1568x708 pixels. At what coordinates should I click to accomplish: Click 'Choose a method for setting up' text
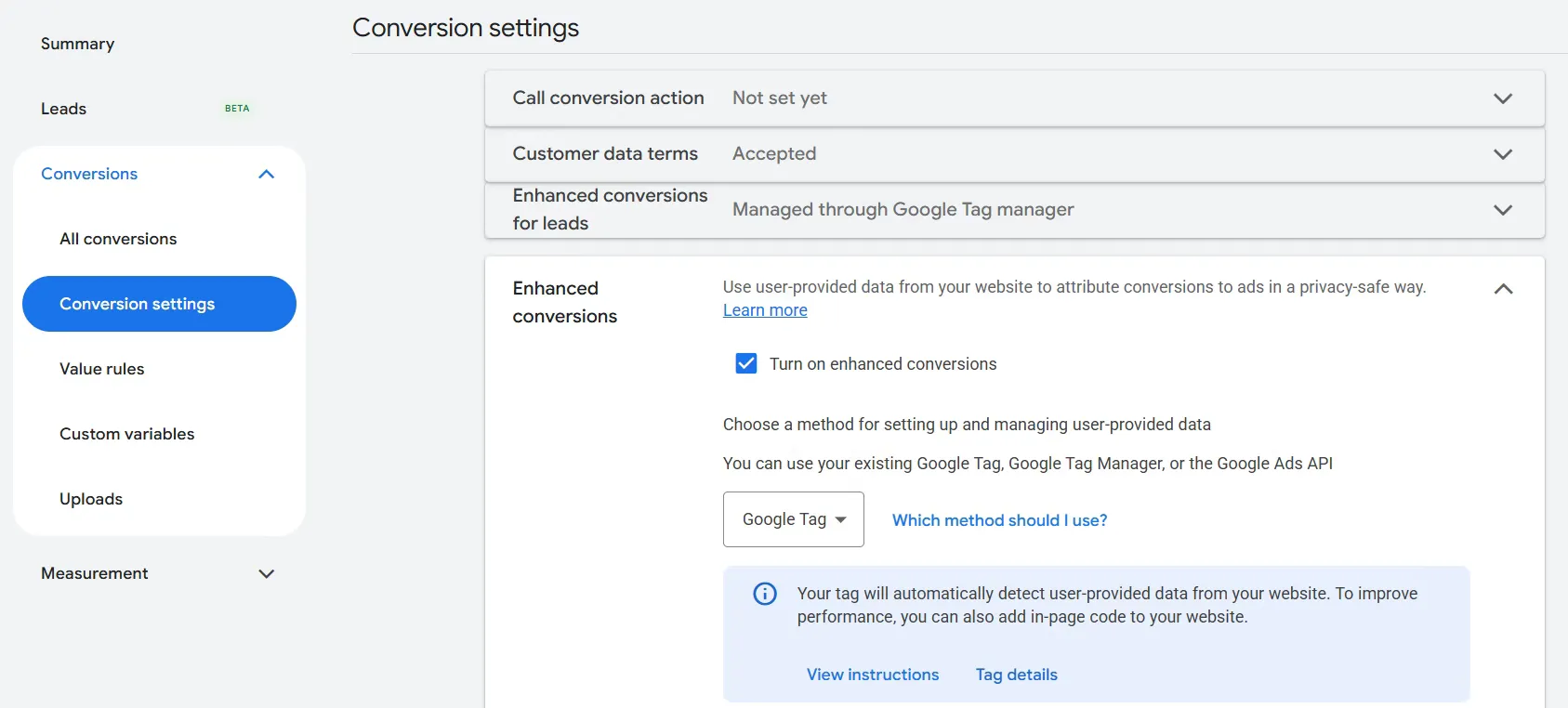coord(967,425)
